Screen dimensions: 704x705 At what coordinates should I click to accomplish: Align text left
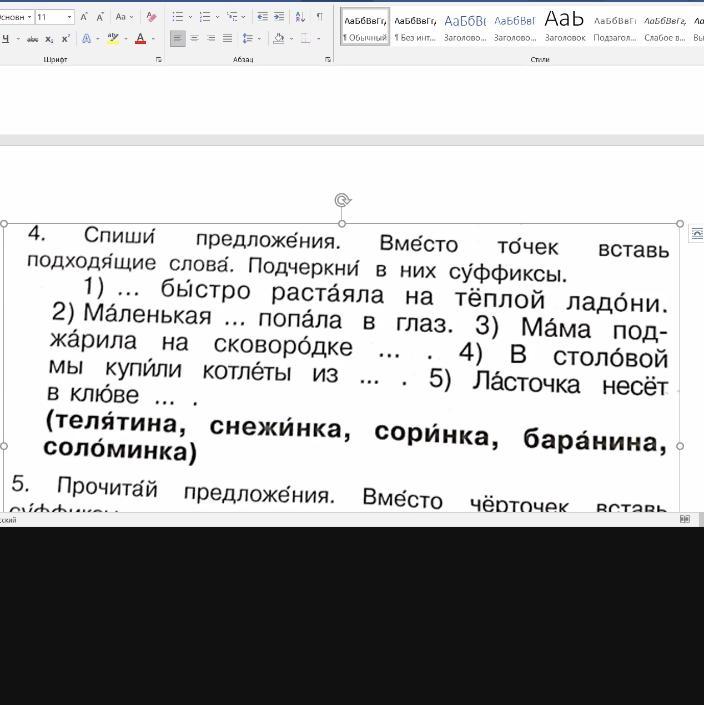178,39
